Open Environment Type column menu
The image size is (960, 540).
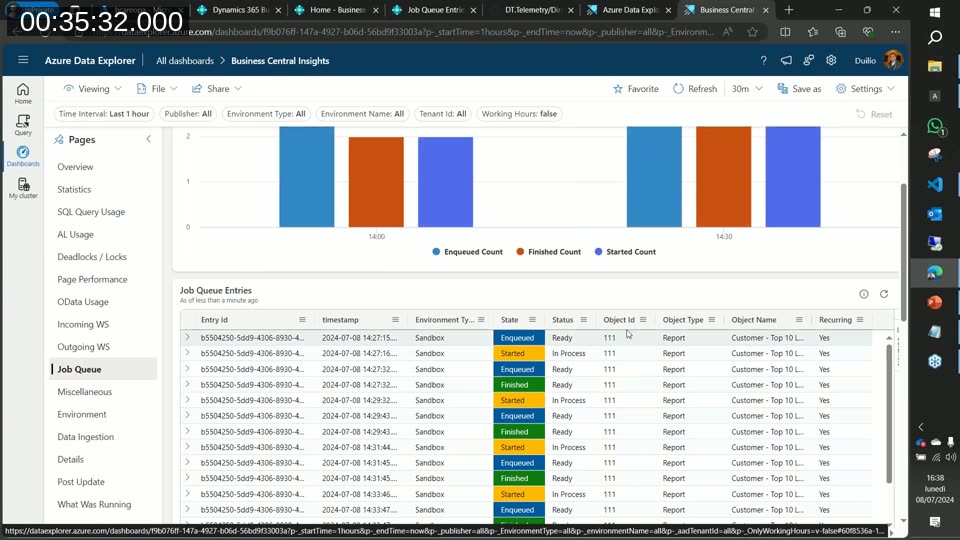point(481,320)
